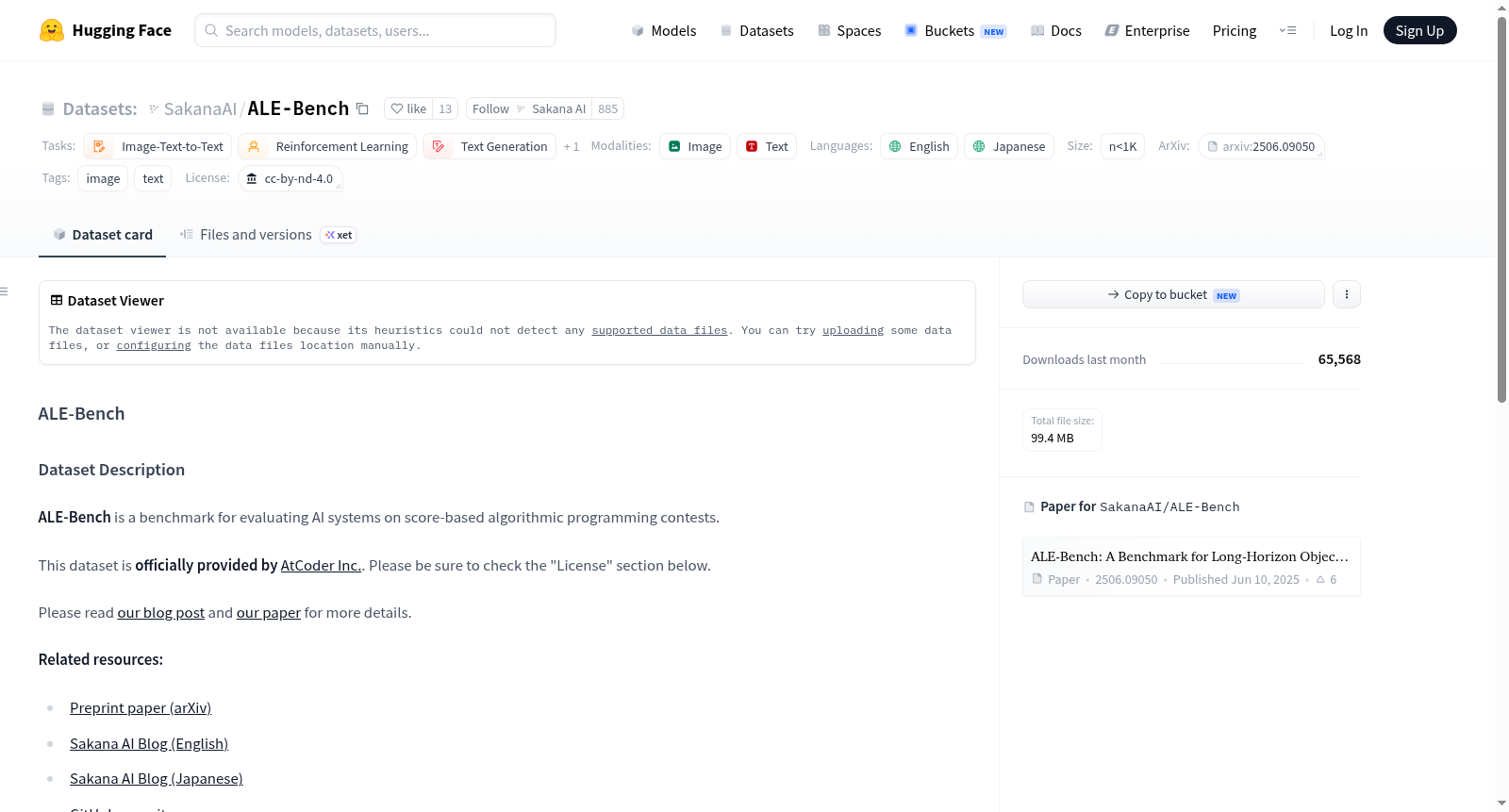Open the arxiv:2506.09050 tag
This screenshot has width=1509, height=812.
(x=1261, y=146)
